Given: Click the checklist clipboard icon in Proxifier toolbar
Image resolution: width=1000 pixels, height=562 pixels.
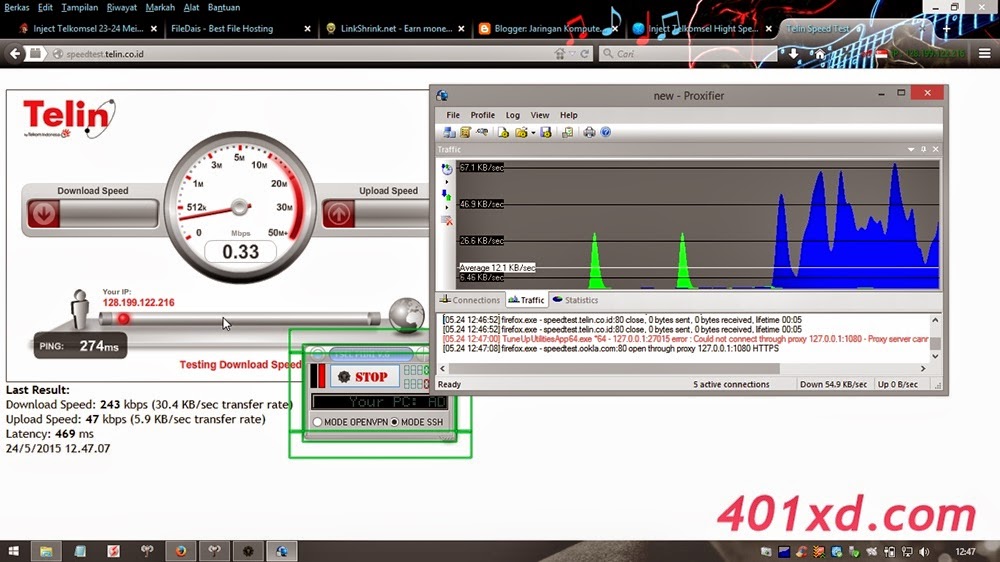Looking at the screenshot, I should 567,132.
